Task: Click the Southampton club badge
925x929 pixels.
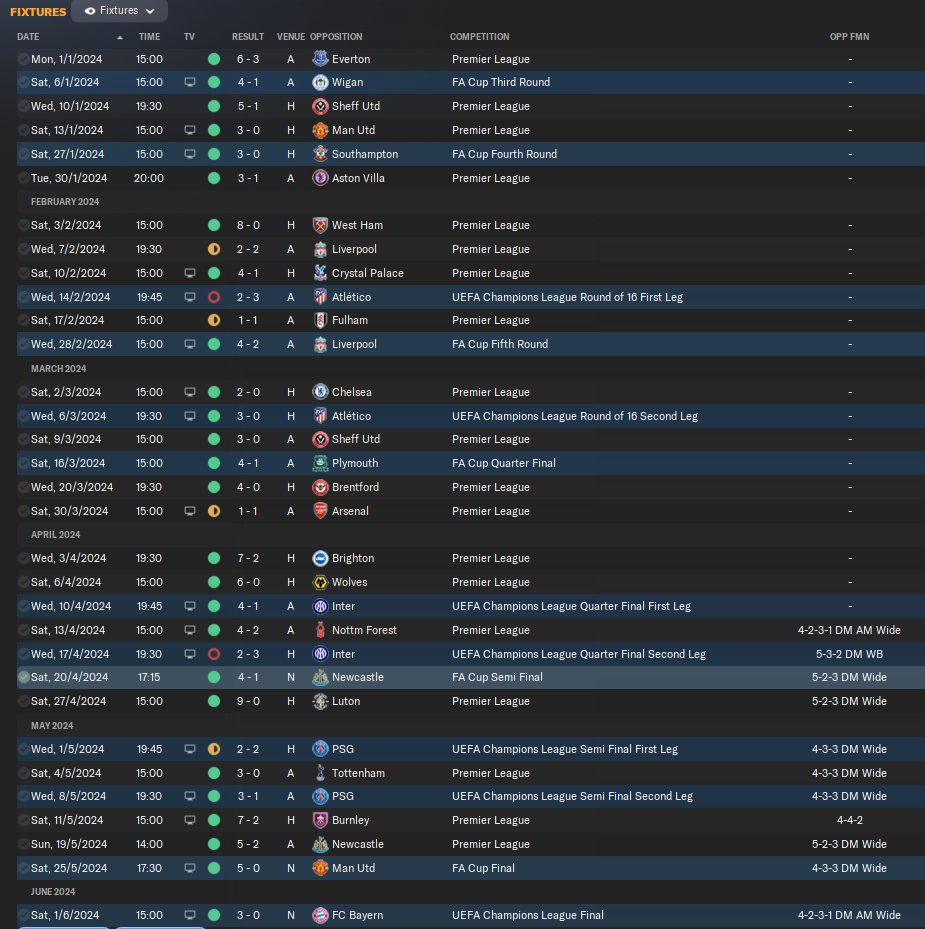Action: (x=320, y=154)
